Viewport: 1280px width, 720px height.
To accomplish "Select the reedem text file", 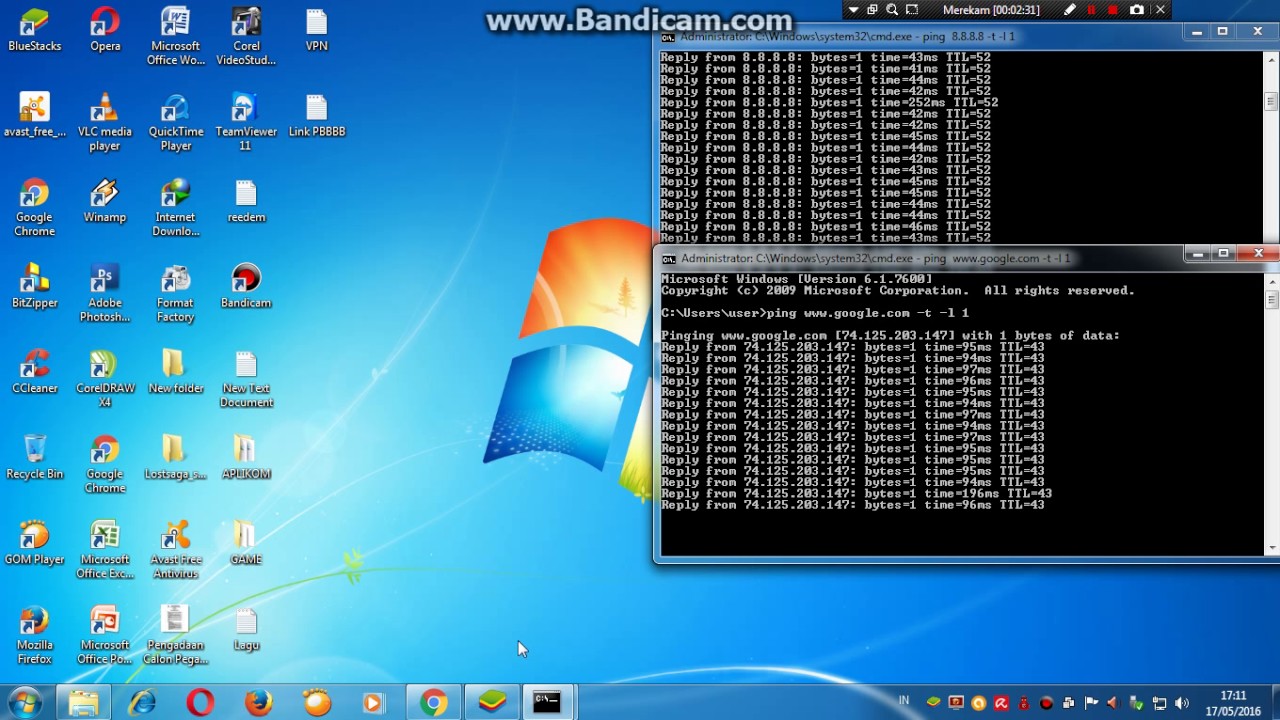I will 246,202.
